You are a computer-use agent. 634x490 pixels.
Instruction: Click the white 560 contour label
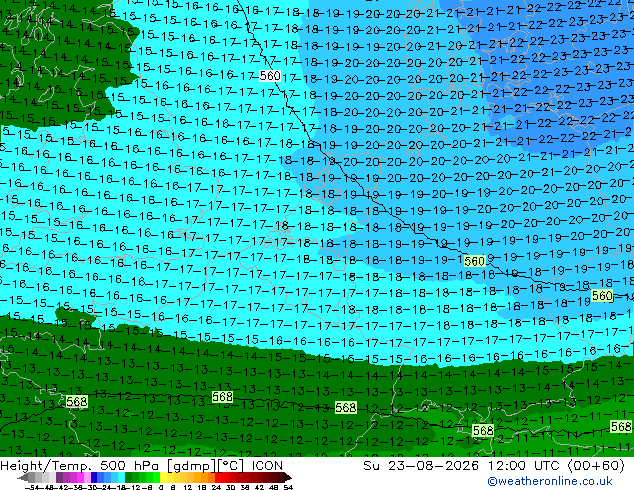pos(270,76)
